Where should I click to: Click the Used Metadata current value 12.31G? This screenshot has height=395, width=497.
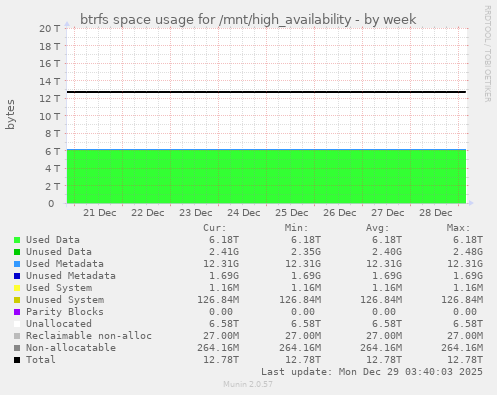pyautogui.click(x=221, y=264)
